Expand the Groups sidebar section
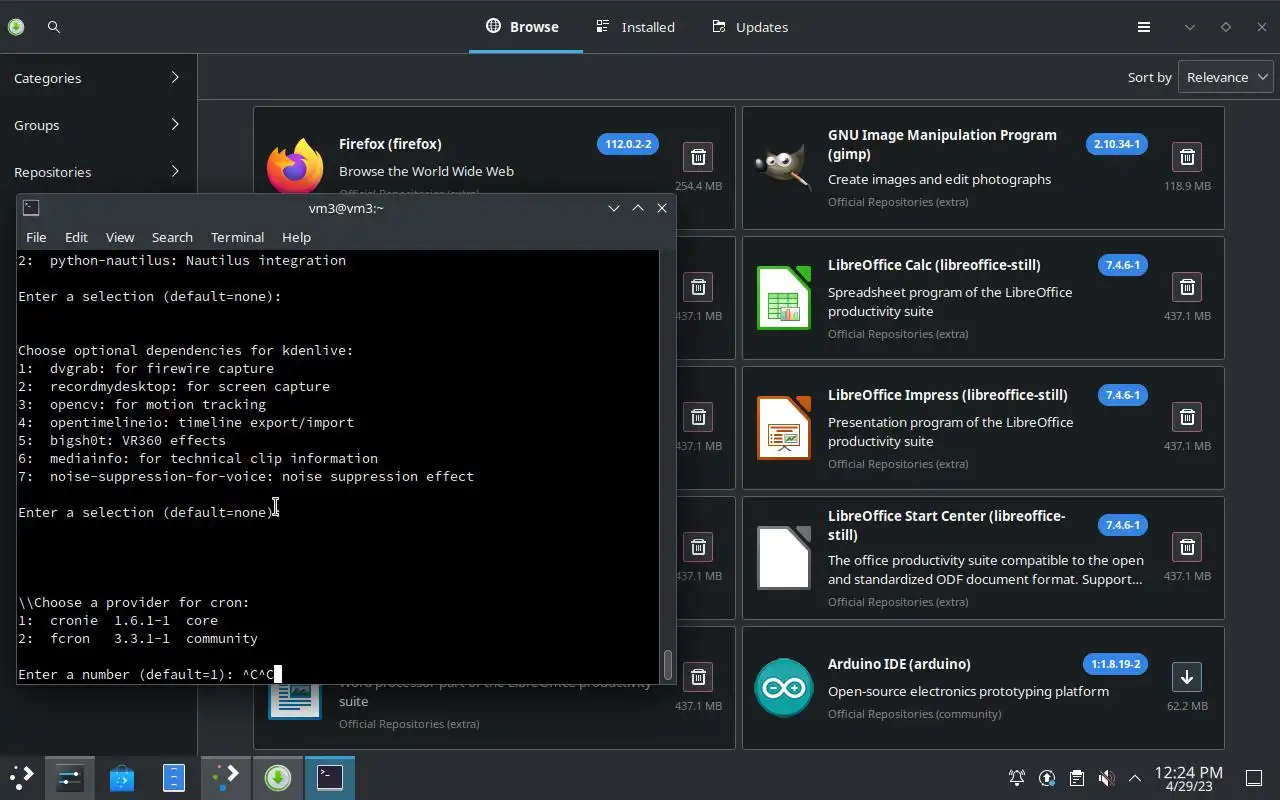Image resolution: width=1280 pixels, height=800 pixels. point(97,125)
